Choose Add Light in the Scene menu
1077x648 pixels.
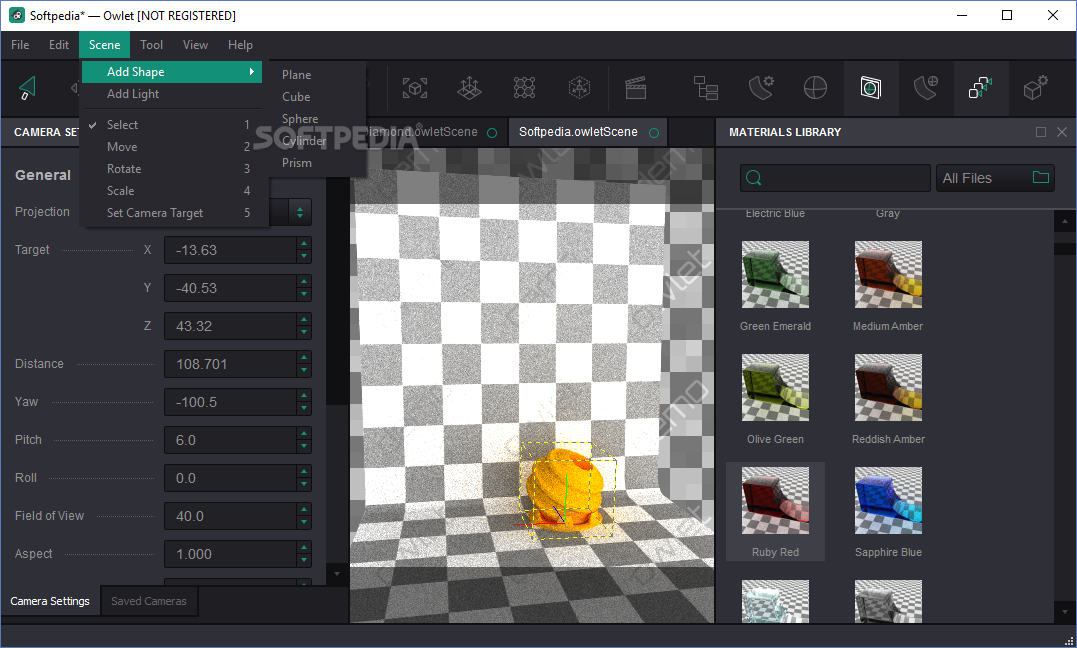pyautogui.click(x=172, y=94)
